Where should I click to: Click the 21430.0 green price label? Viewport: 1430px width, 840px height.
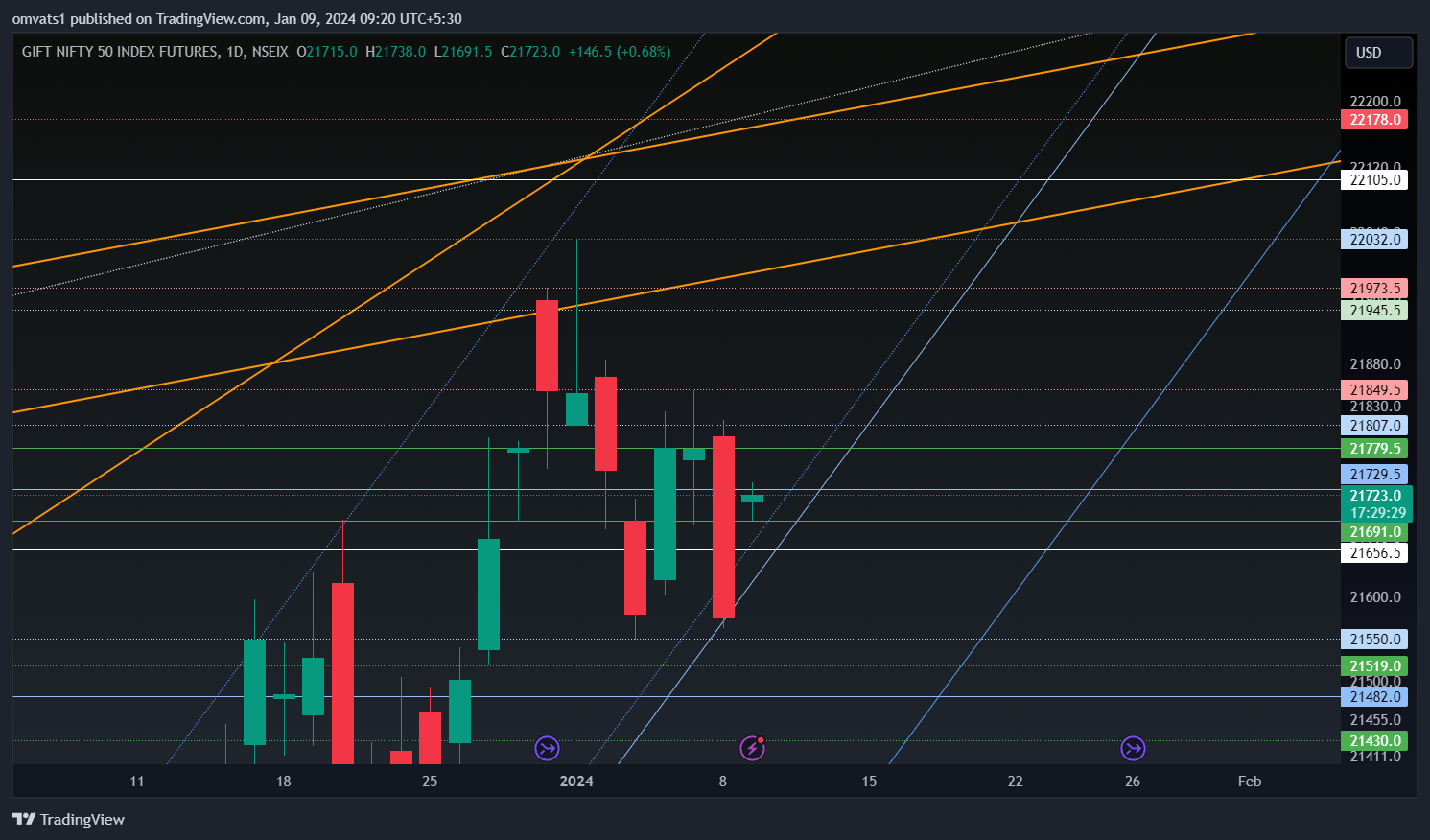click(1374, 741)
